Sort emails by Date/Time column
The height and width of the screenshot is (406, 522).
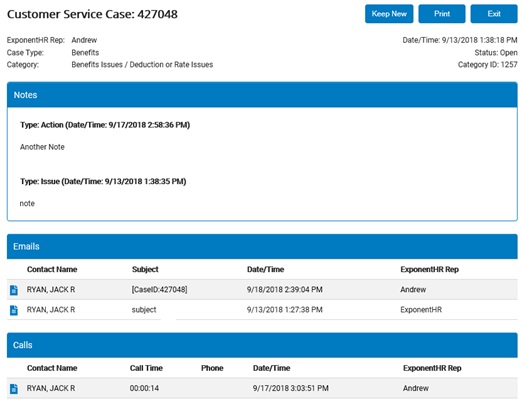pyautogui.click(x=265, y=269)
